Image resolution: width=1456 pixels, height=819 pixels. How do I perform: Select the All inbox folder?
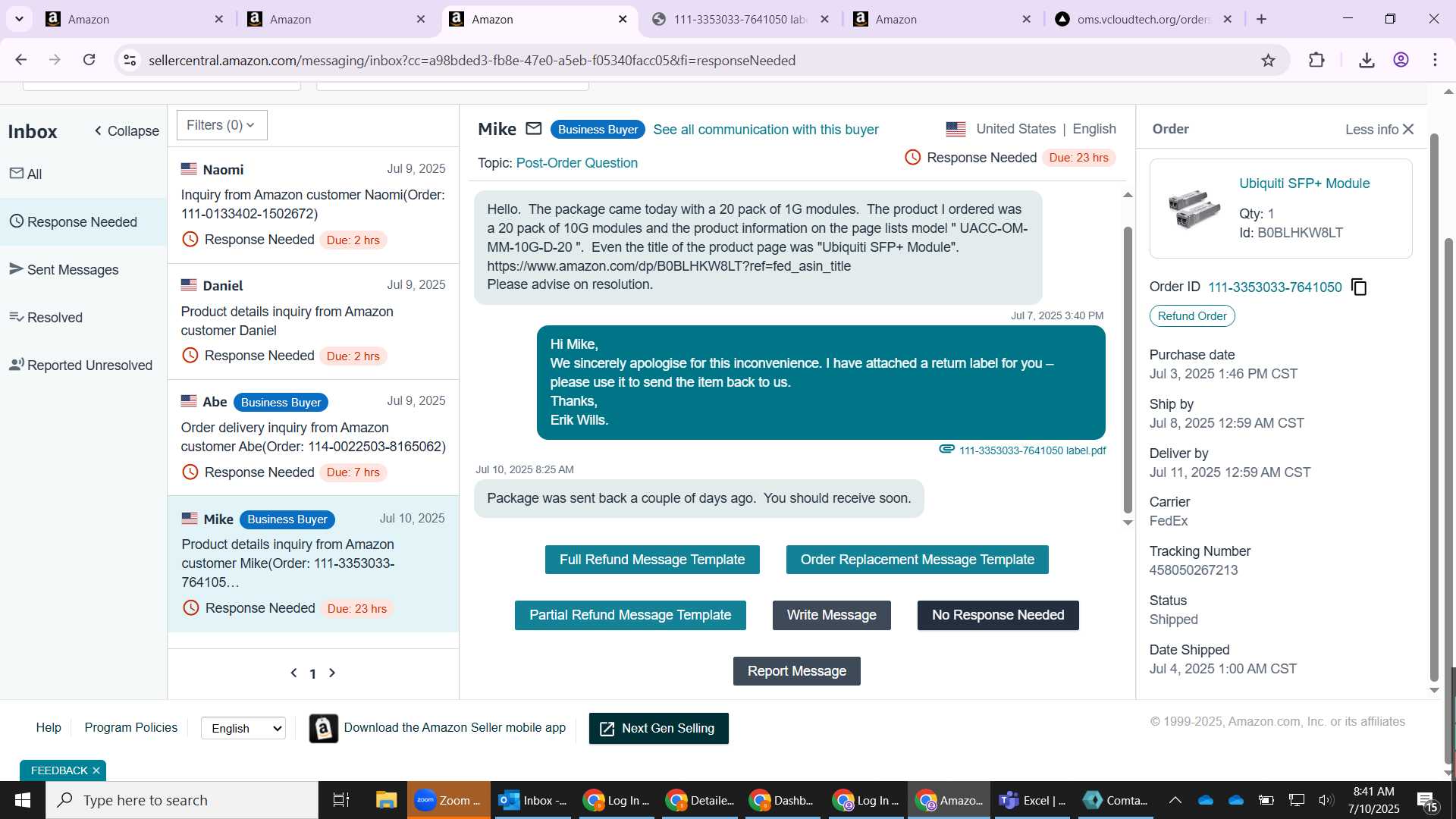pos(83,174)
